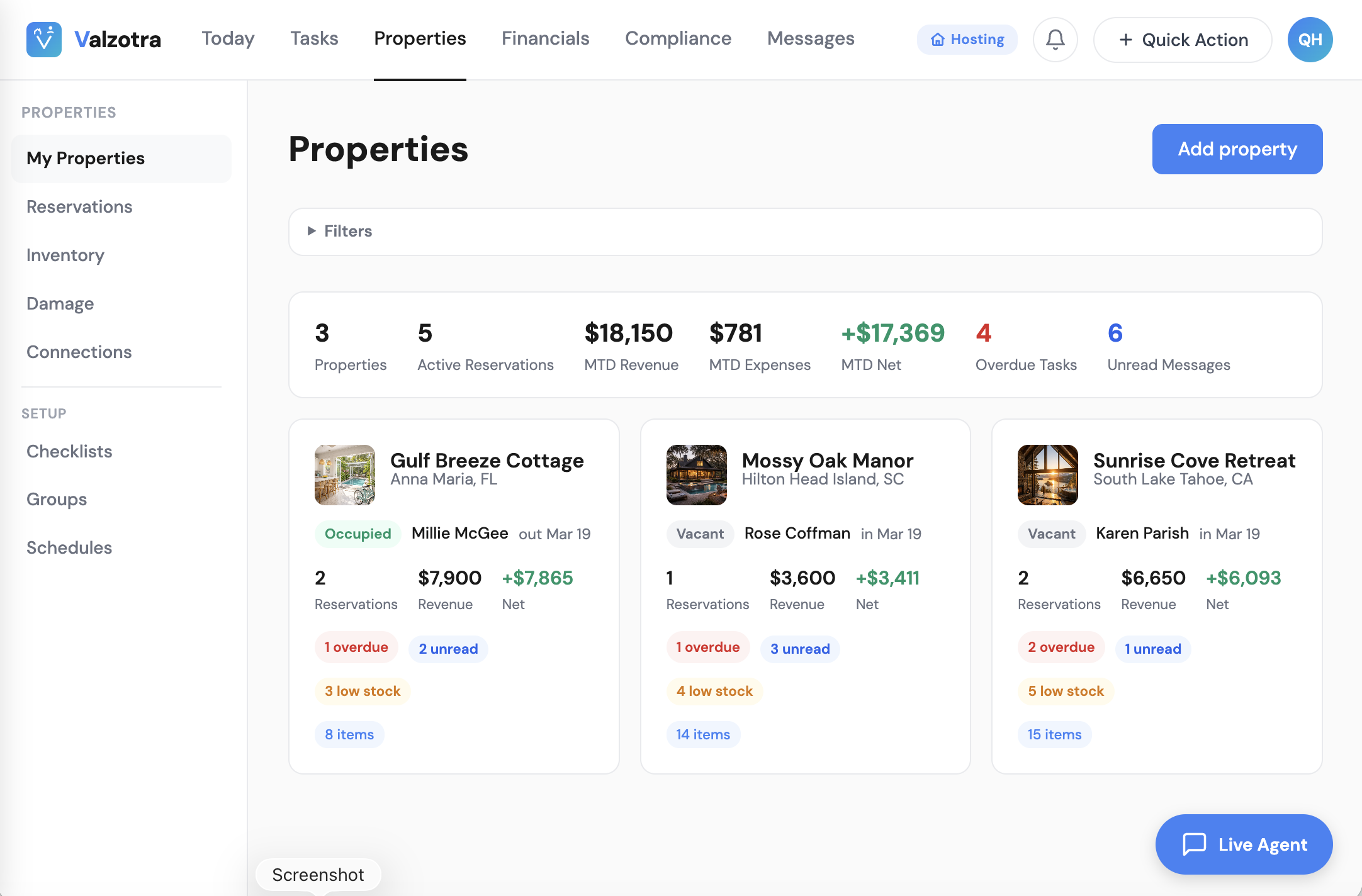1362x896 pixels.
Task: Click the Hosting house icon
Action: pyautogui.click(x=937, y=39)
